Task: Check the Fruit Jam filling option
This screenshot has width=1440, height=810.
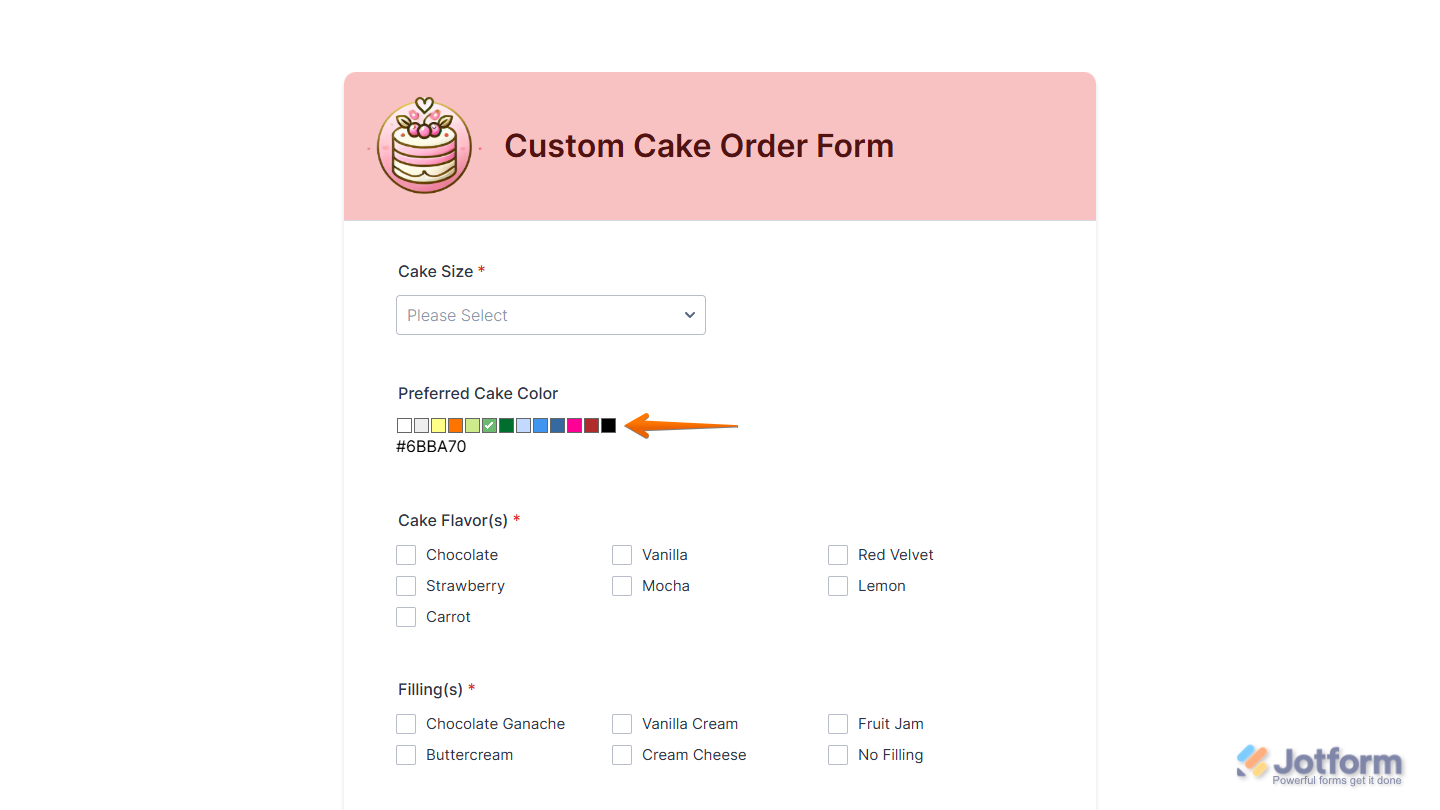Action: coord(838,723)
